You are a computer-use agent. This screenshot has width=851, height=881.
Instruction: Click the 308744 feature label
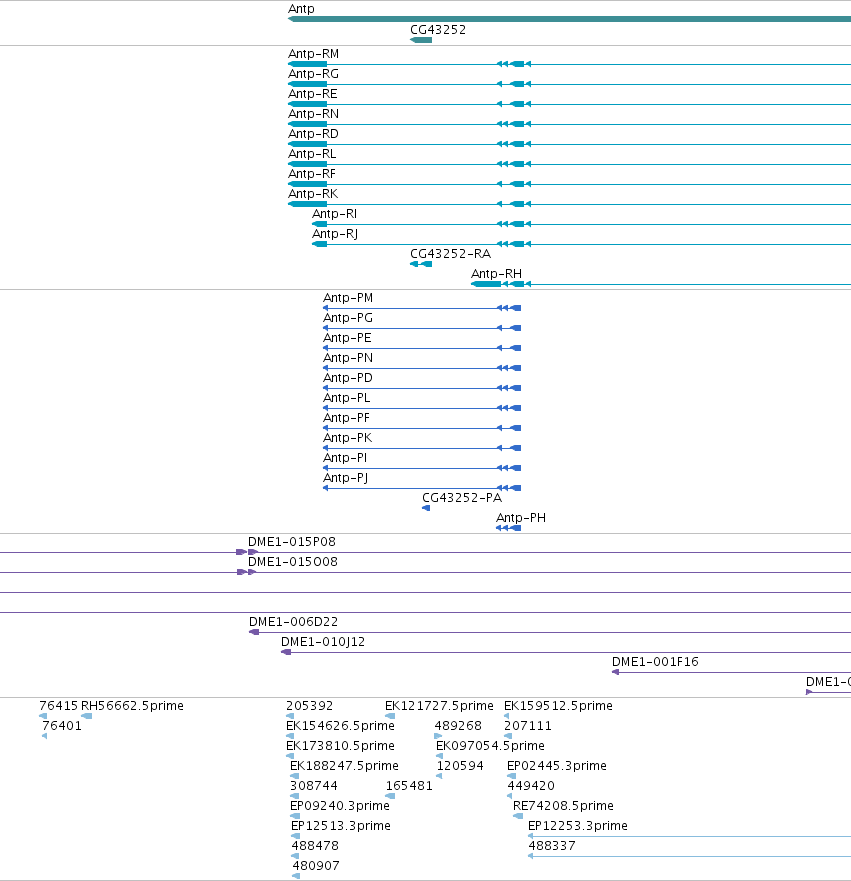pyautogui.click(x=314, y=785)
